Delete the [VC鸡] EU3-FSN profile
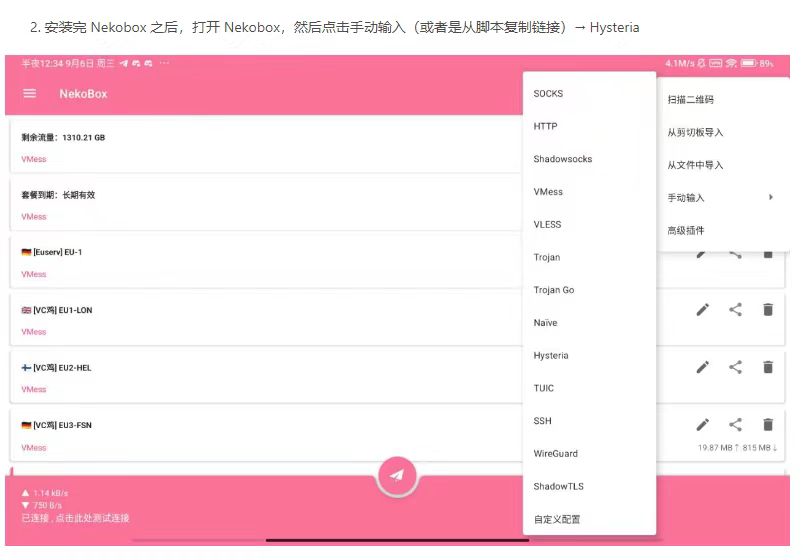Screen dimensions: 810x560 pos(768,424)
